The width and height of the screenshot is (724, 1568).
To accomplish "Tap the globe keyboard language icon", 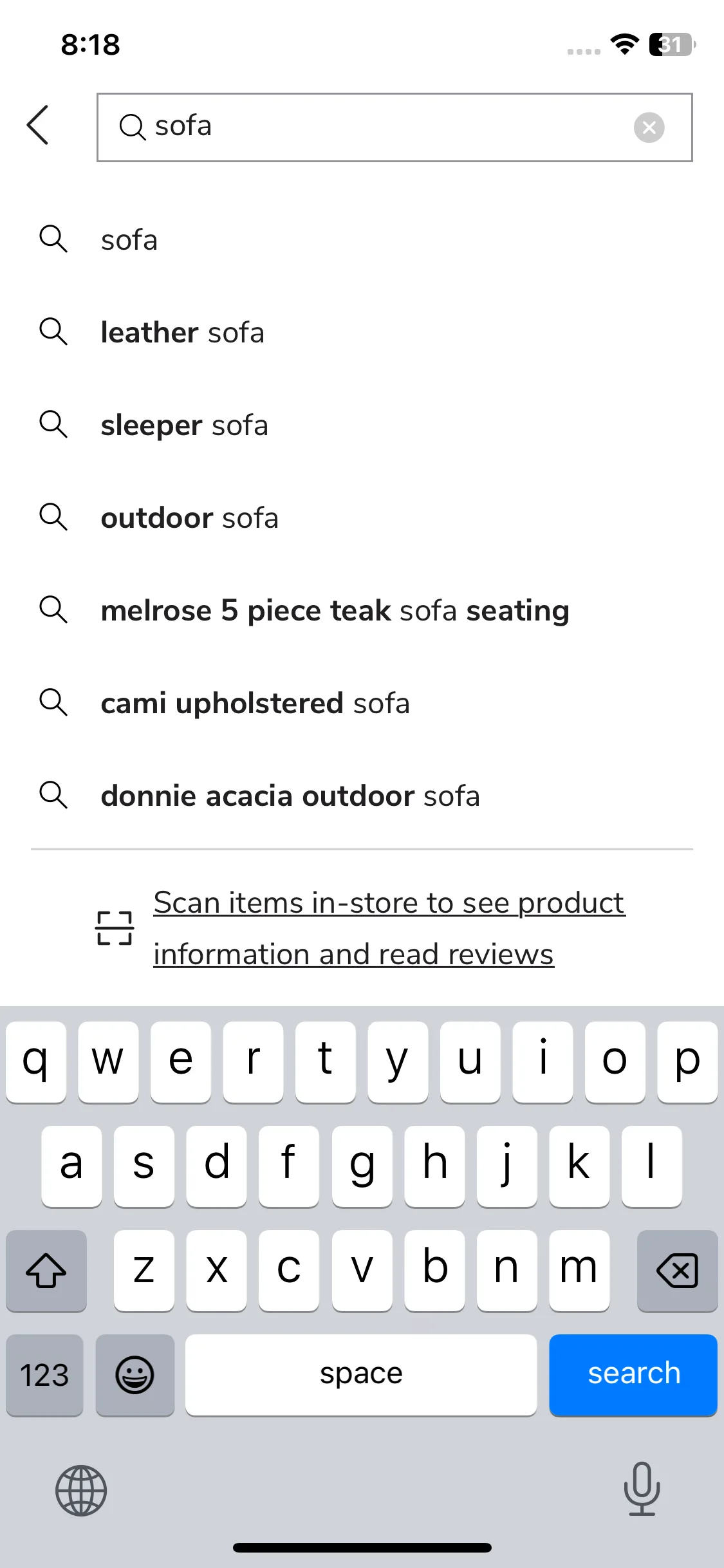I will [81, 1490].
